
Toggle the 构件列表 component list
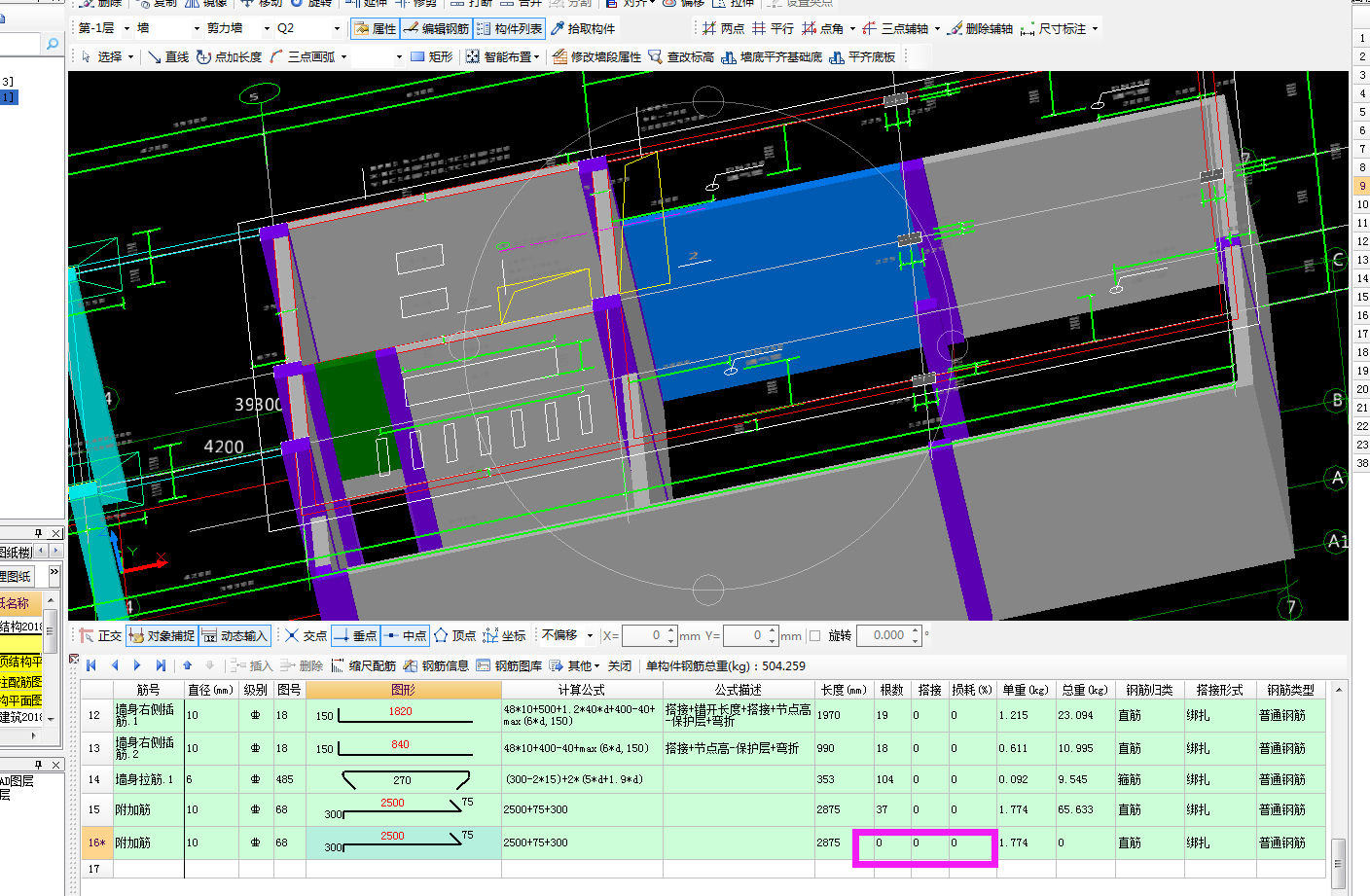coord(509,28)
